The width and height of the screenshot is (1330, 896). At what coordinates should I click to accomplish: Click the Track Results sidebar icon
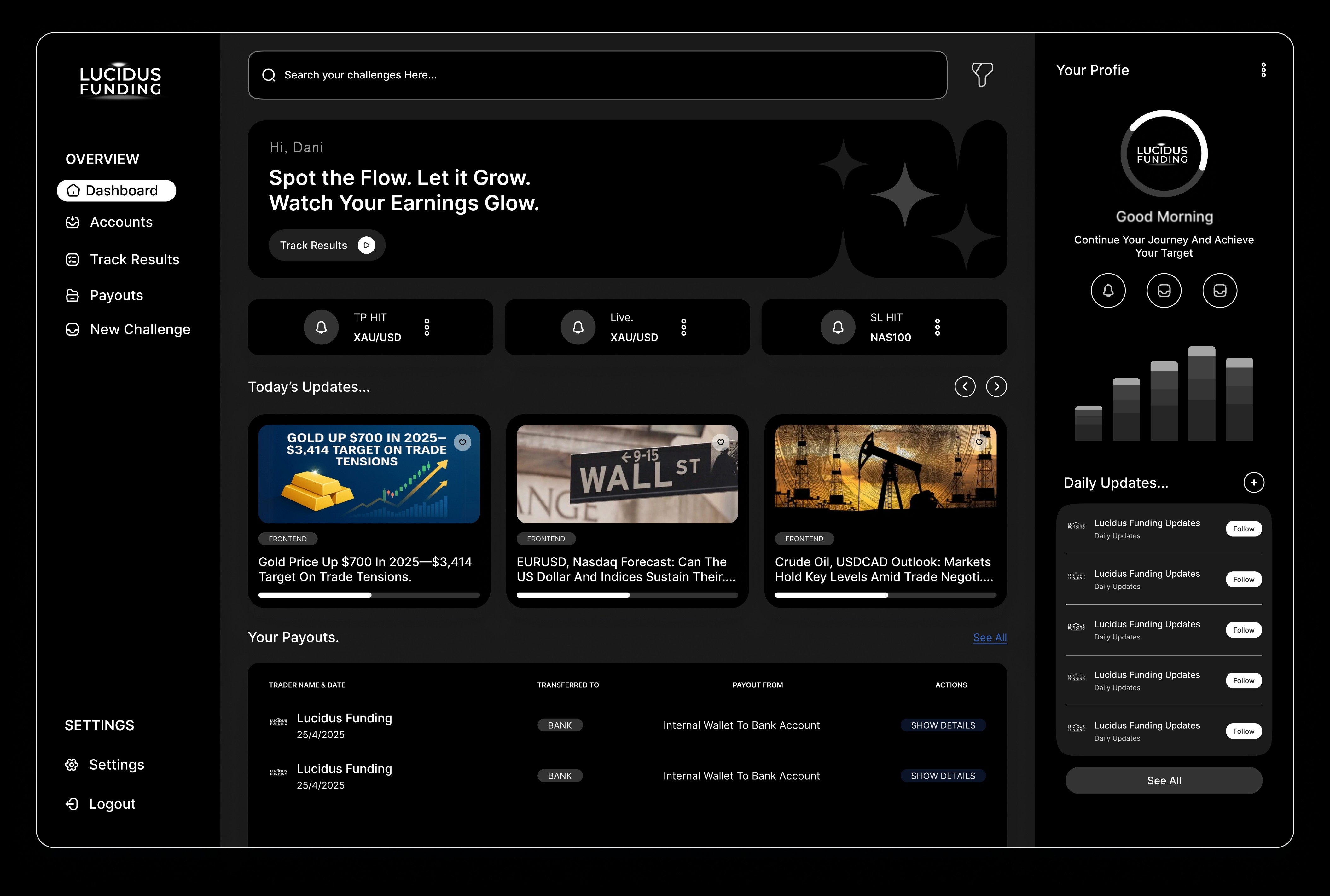click(x=73, y=260)
